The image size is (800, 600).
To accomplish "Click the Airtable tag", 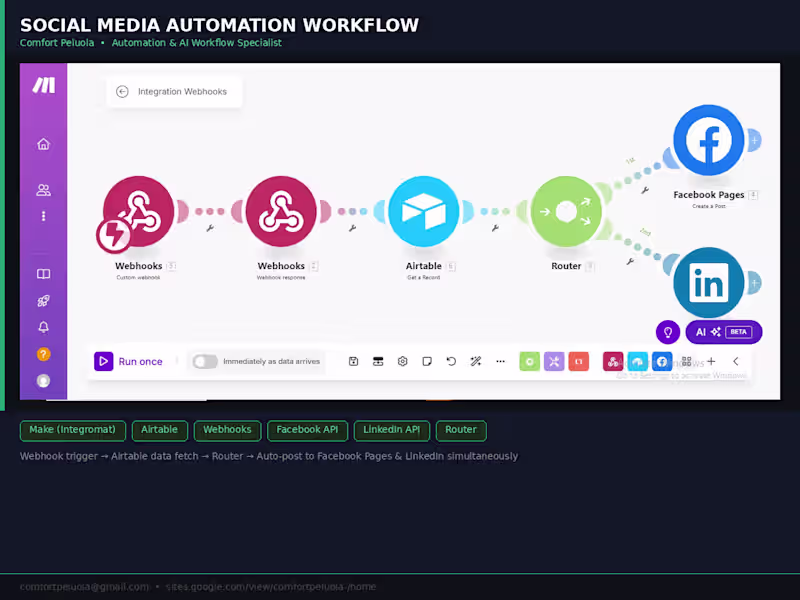I will pyautogui.click(x=160, y=430).
